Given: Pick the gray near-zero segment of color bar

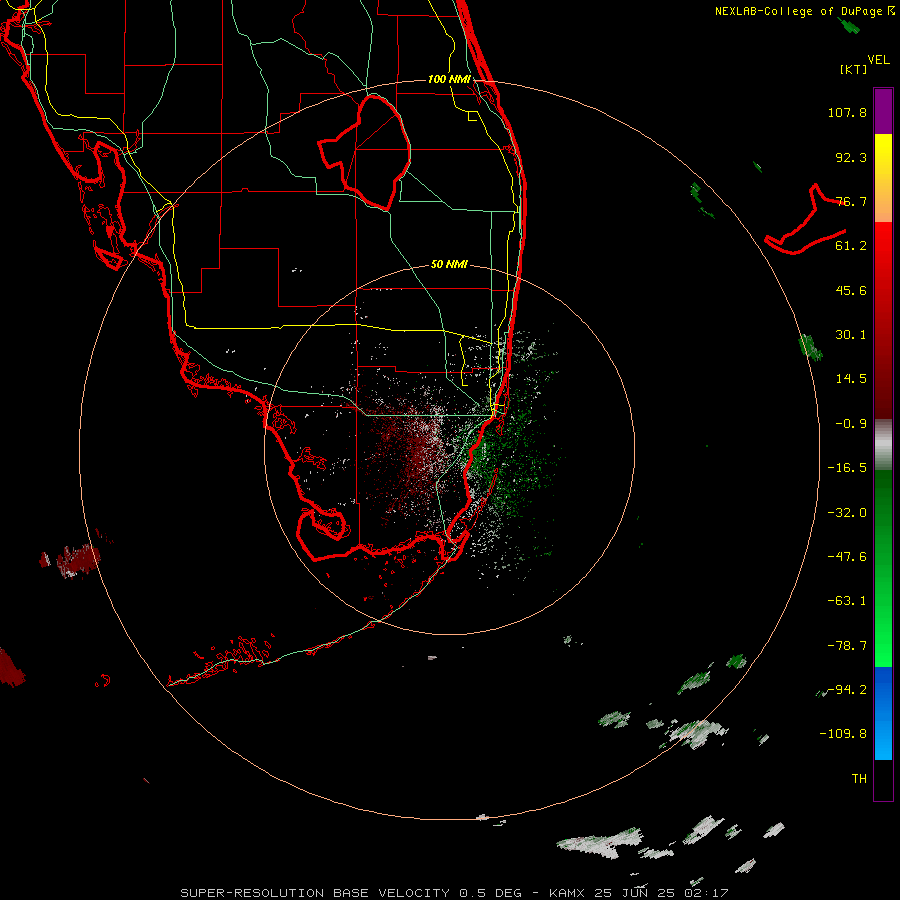Looking at the screenshot, I should point(883,445).
